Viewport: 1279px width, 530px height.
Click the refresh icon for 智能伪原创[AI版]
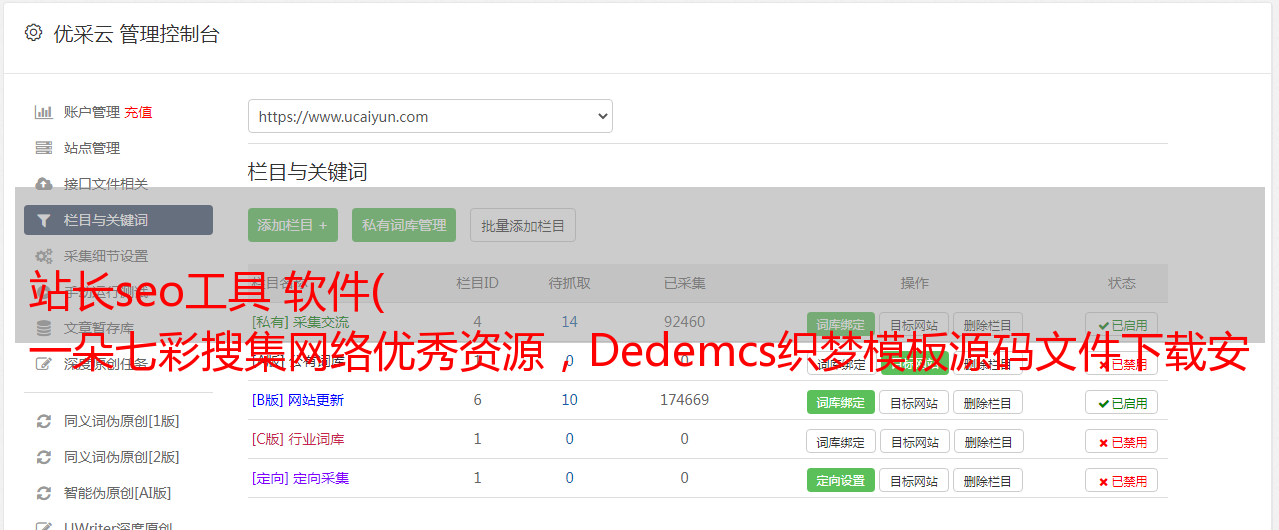pos(43,493)
